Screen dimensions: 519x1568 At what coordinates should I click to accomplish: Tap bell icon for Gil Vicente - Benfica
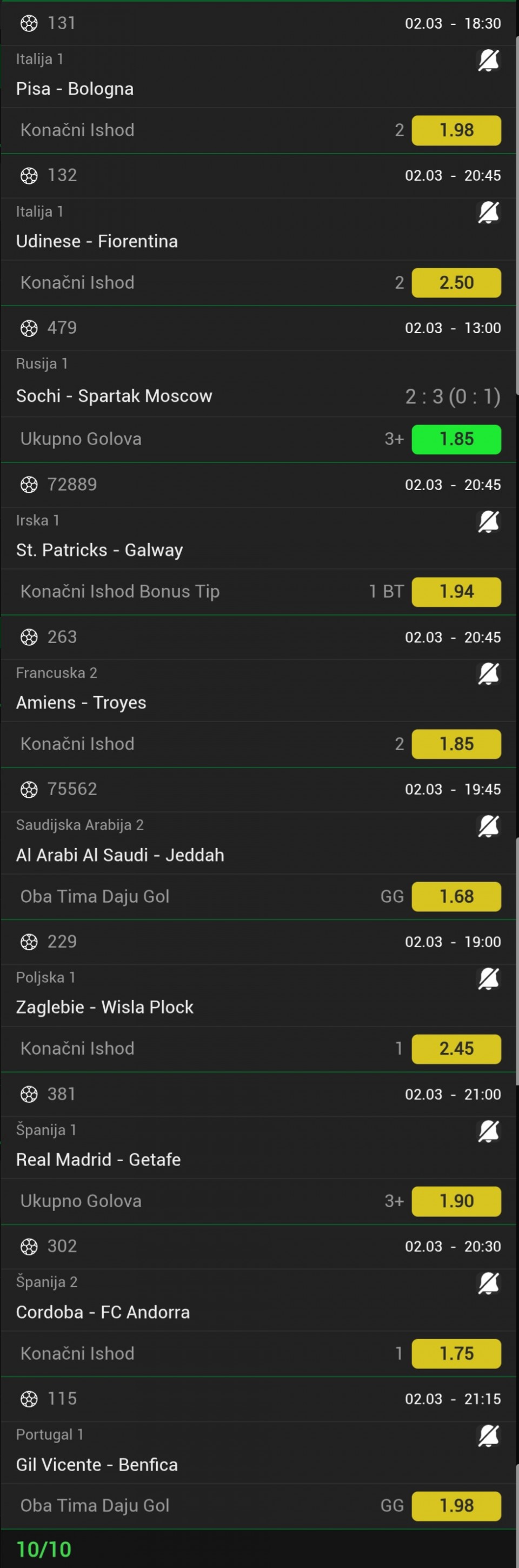coord(488,1435)
